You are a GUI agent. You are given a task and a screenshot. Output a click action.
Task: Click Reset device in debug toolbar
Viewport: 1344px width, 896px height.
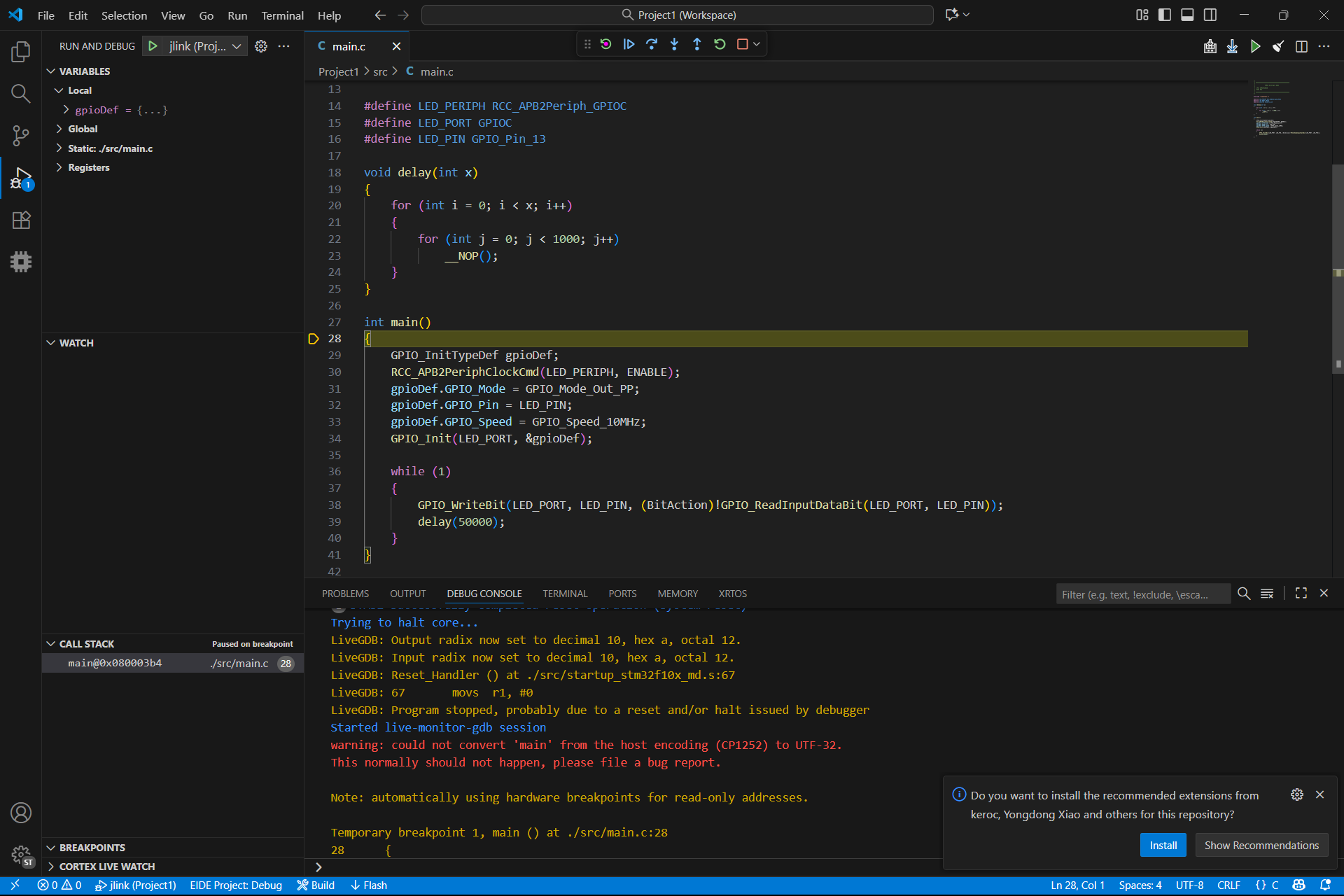(606, 44)
